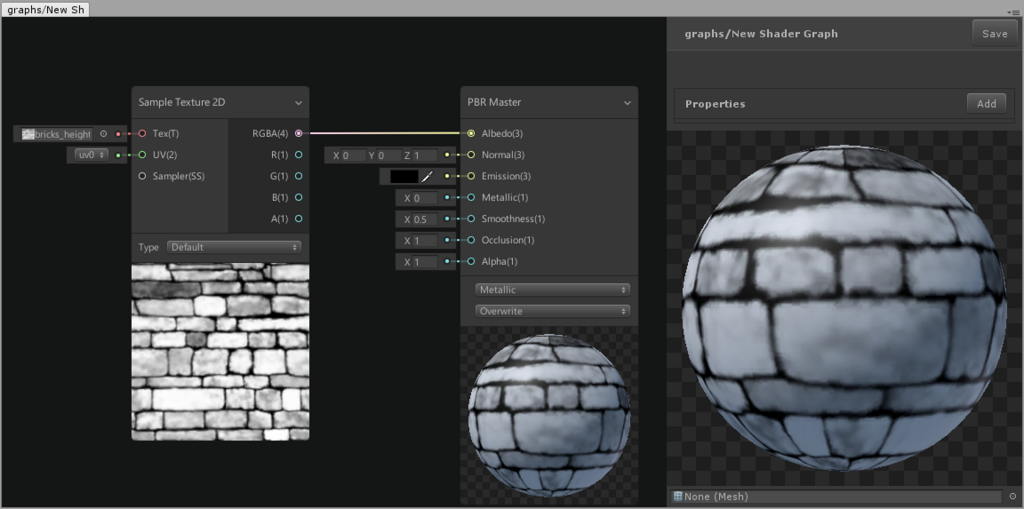The width and height of the screenshot is (1024, 509).
Task: Click the Emission eyedropper icon
Action: point(427,176)
